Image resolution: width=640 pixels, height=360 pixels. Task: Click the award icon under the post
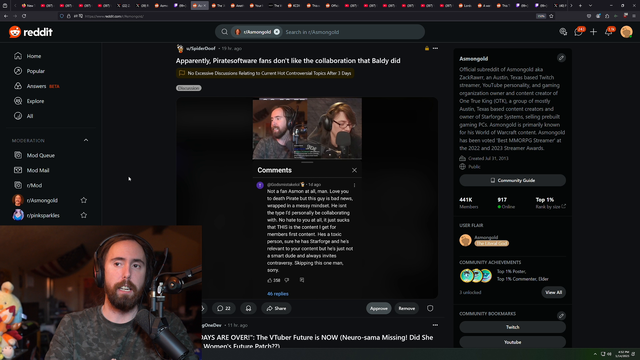[248, 308]
